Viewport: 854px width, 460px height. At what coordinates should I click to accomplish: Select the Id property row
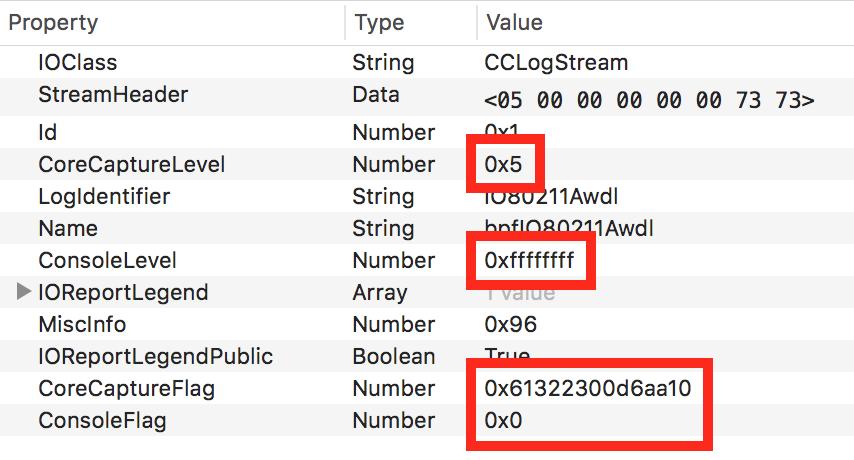[47, 132]
